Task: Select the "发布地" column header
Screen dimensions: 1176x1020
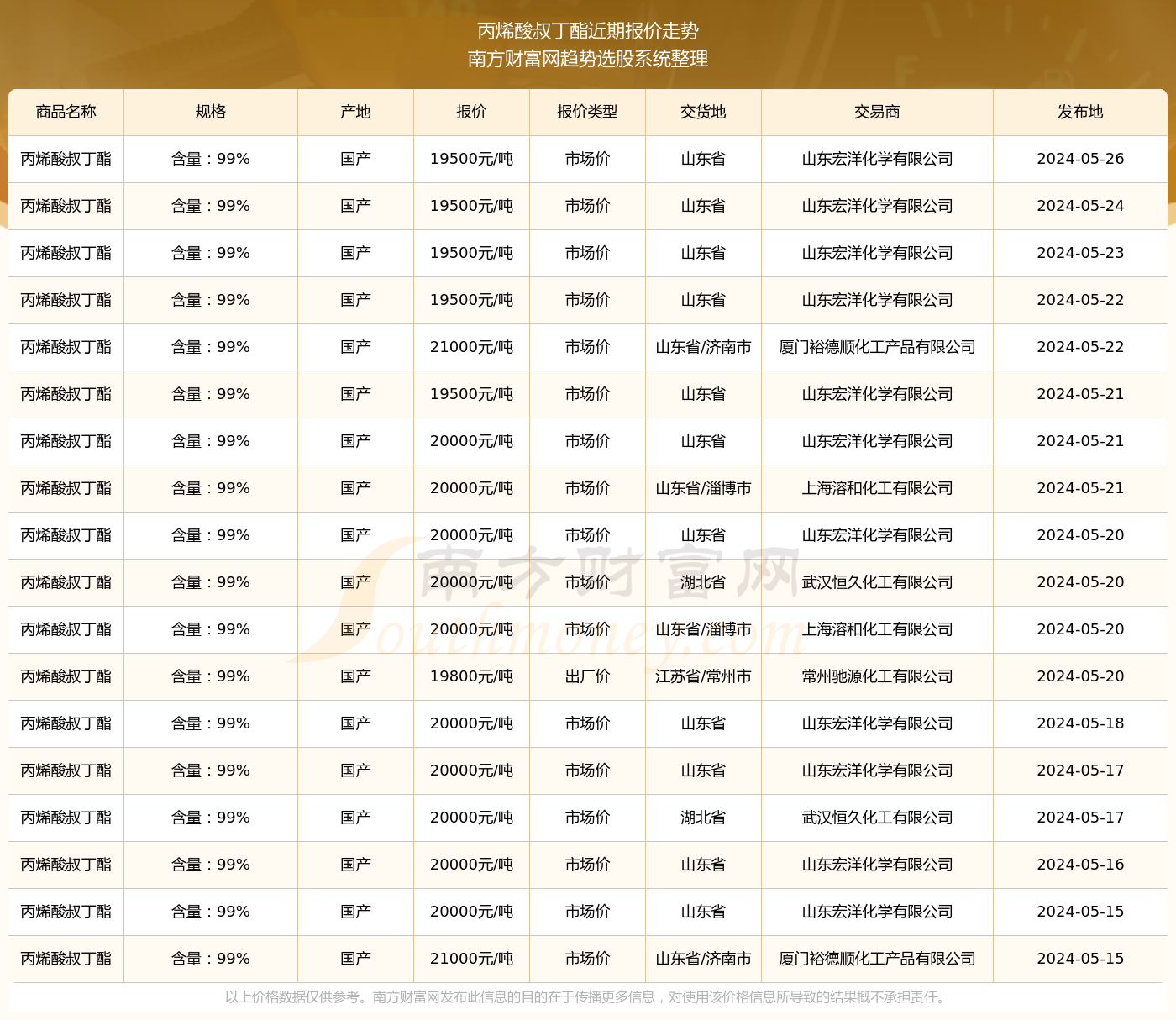Action: [1080, 112]
